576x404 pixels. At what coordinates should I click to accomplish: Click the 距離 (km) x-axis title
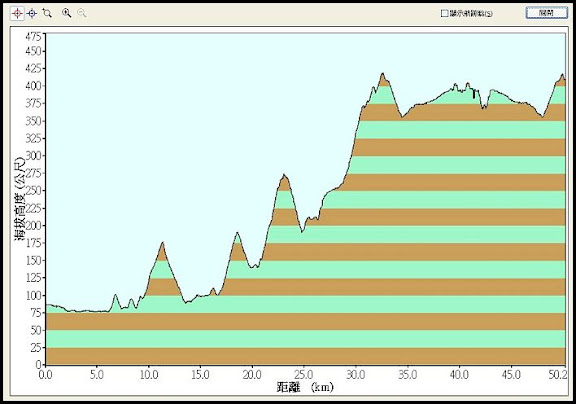(x=305, y=387)
